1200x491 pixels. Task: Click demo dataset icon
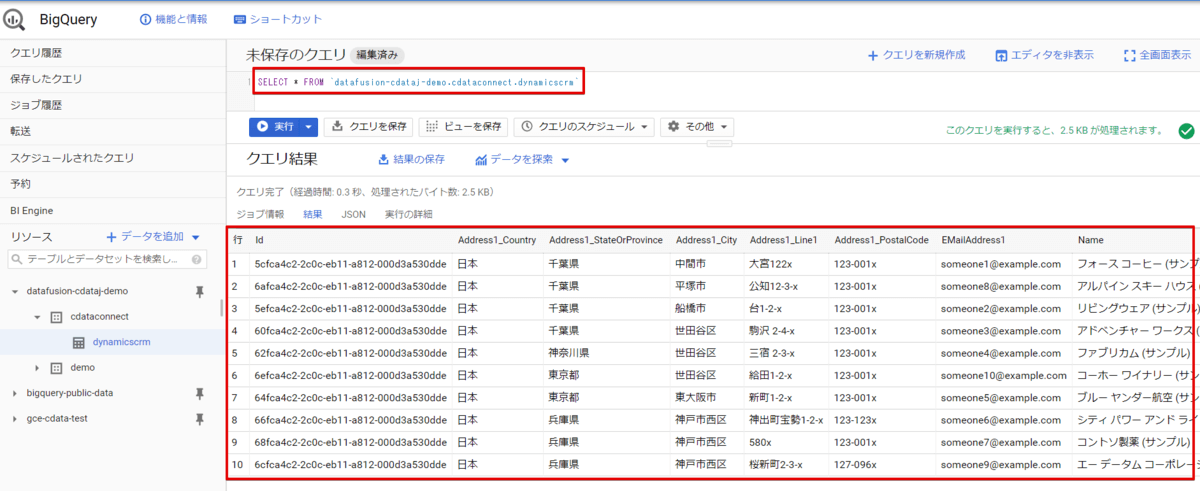click(57, 368)
